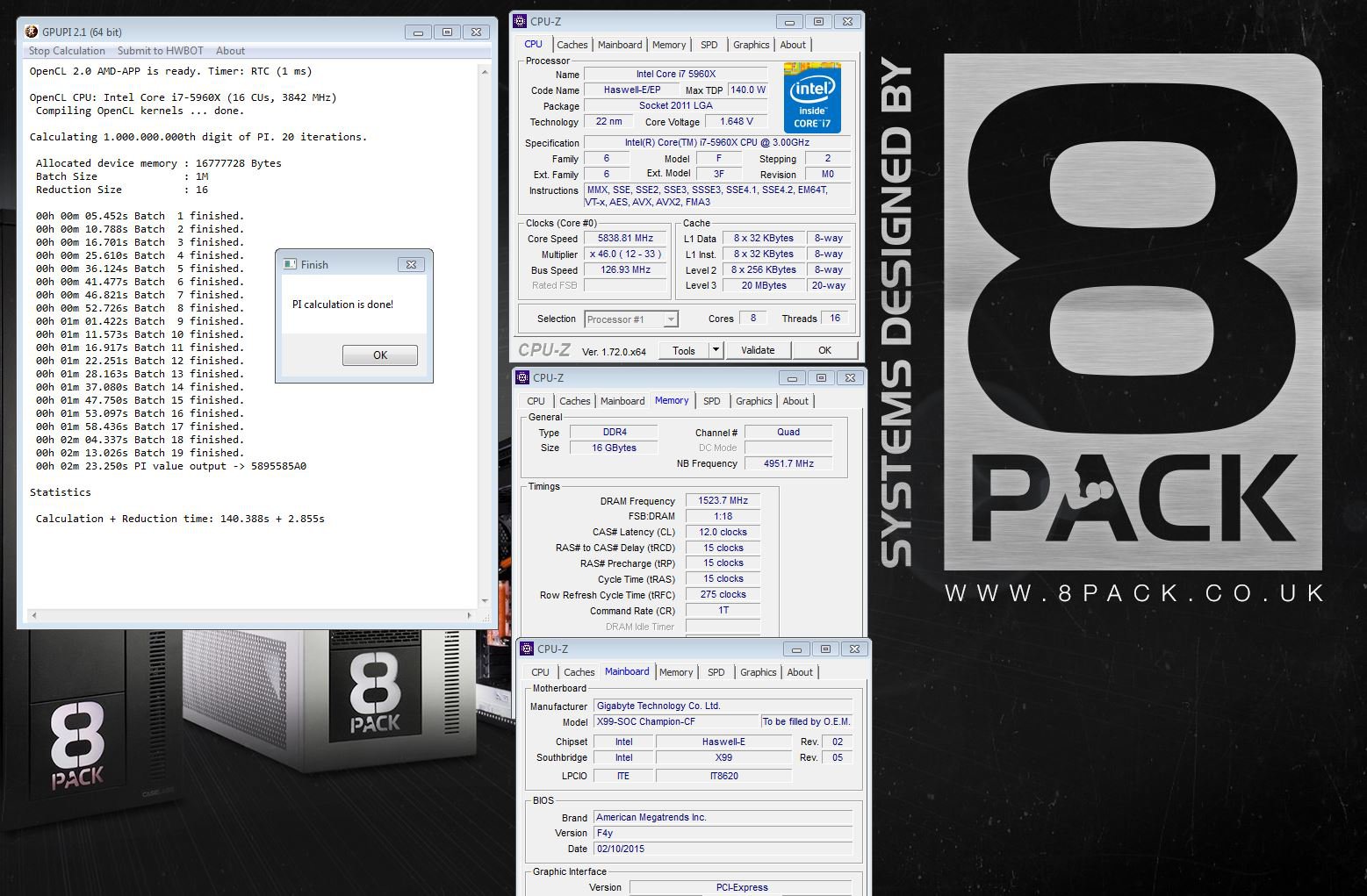Click the Command Rate value '1T'
The image size is (1367, 896).
click(x=723, y=610)
